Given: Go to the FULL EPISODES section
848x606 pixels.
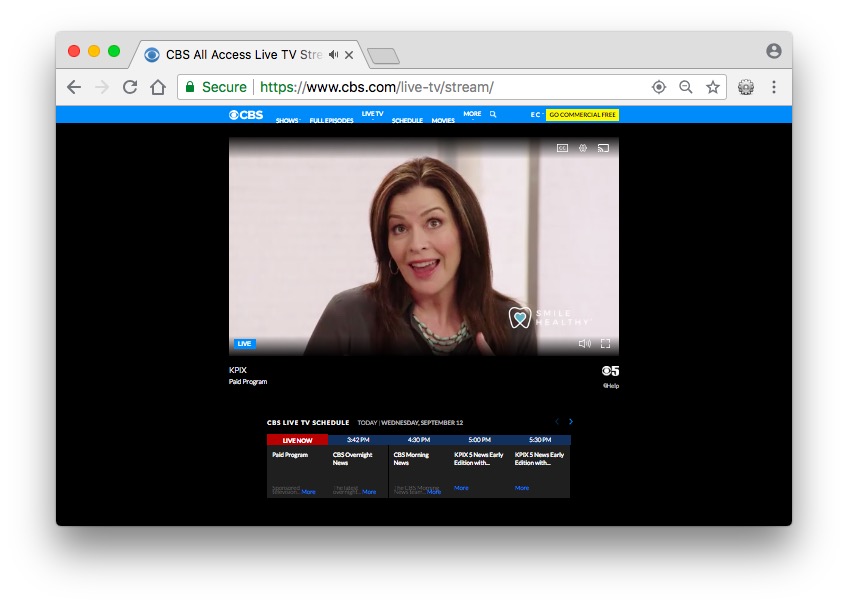Looking at the screenshot, I should [x=332, y=120].
